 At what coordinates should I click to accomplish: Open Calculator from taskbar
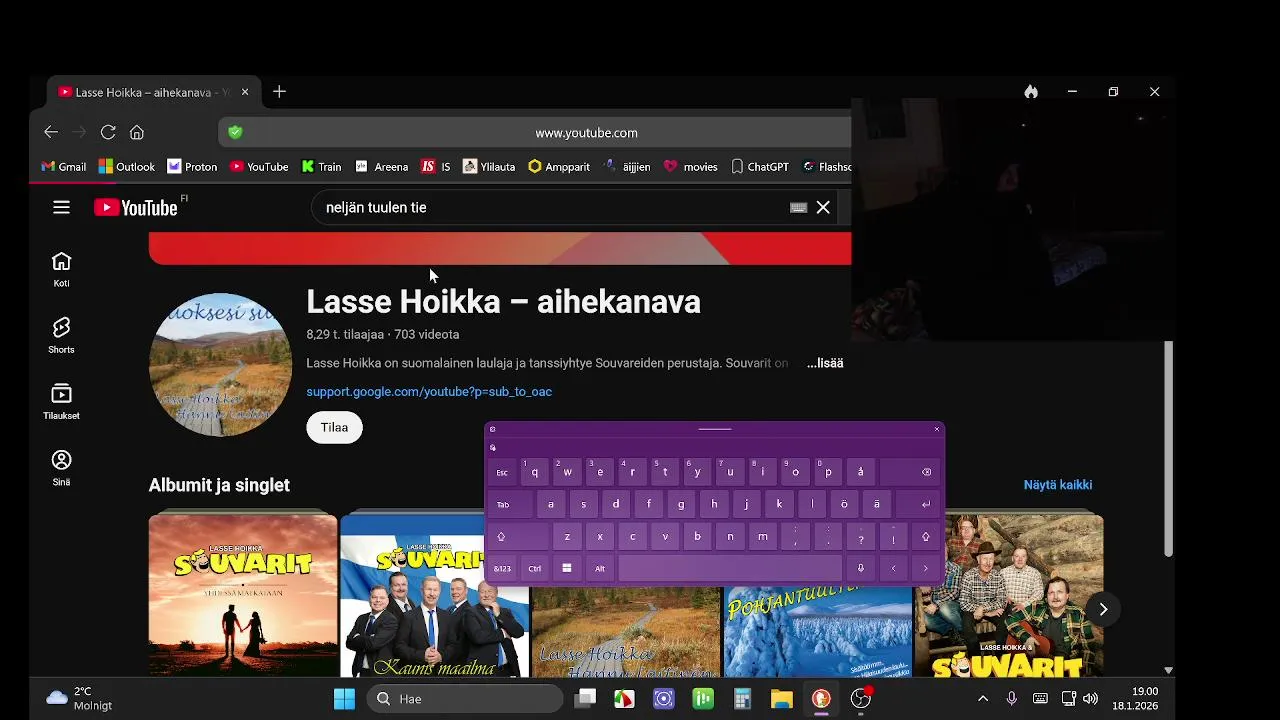(x=742, y=699)
